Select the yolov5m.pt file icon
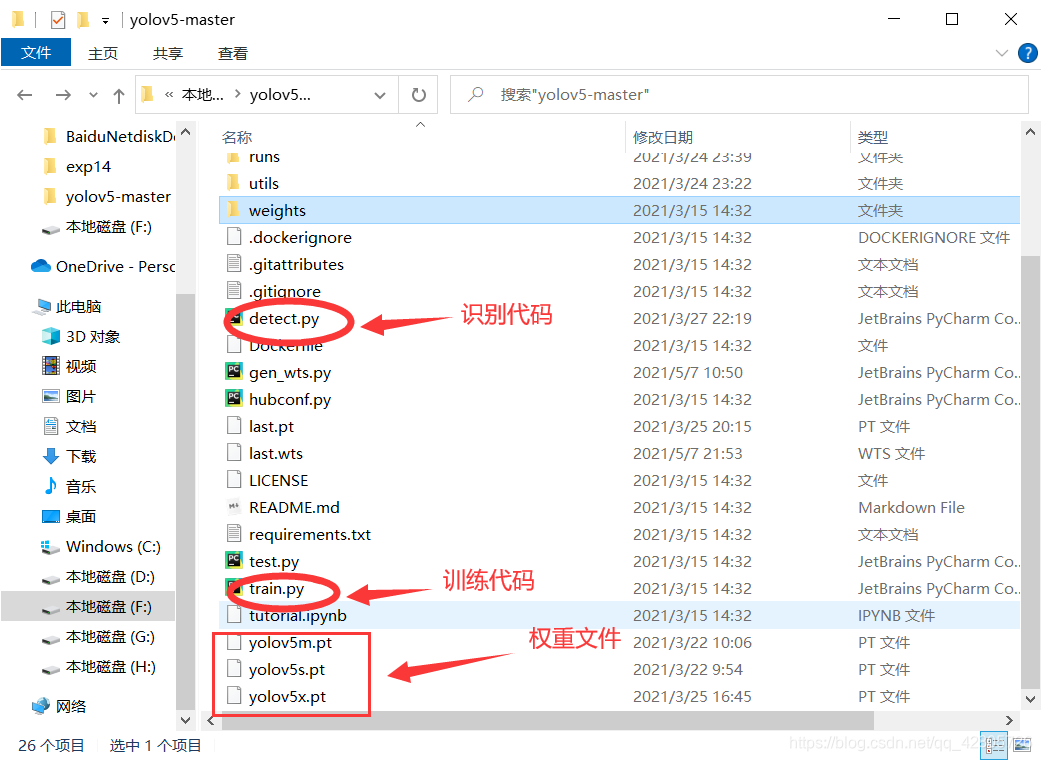This screenshot has width=1042, height=761. [x=234, y=642]
